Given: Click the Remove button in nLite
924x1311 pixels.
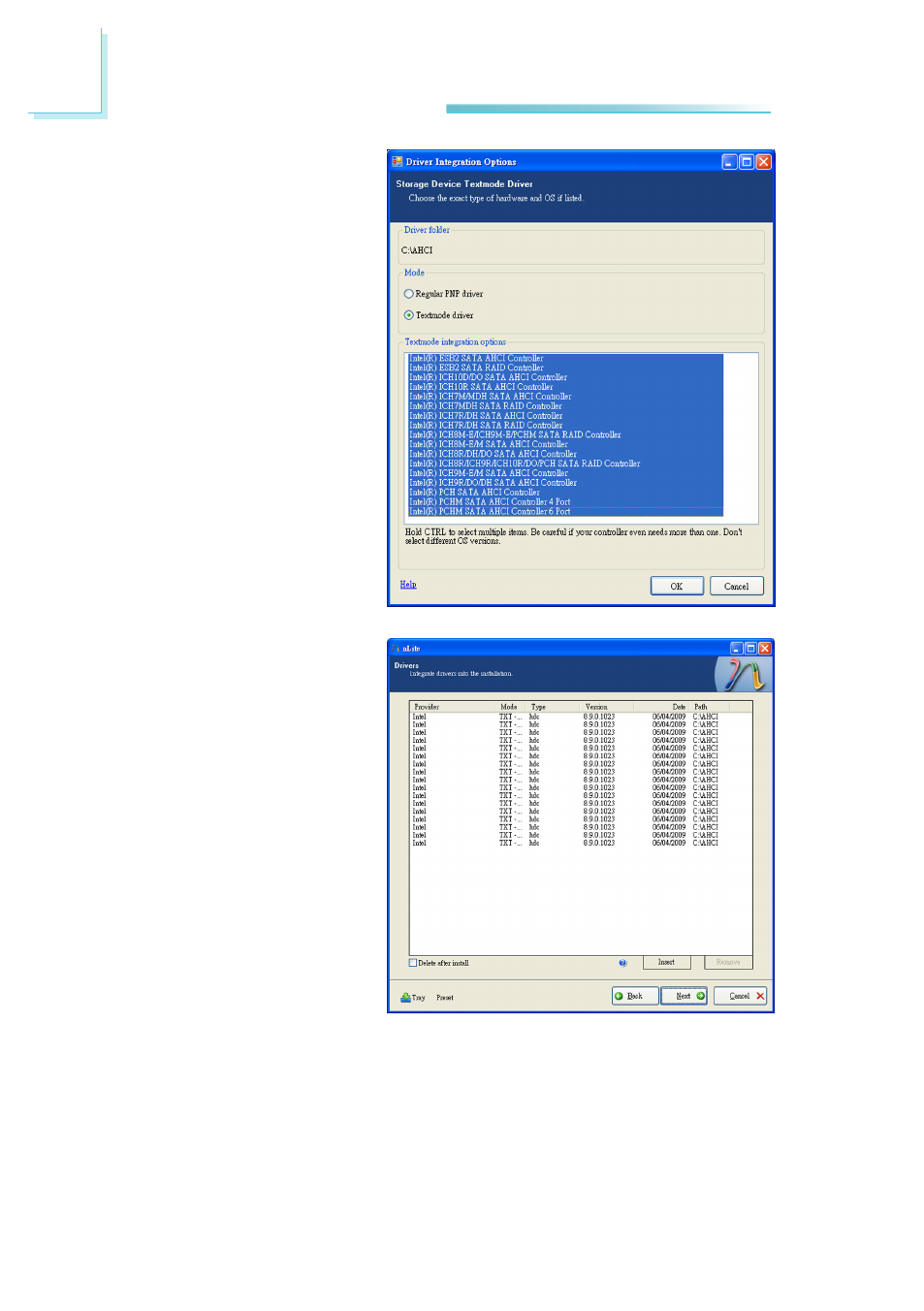Looking at the screenshot, I should (728, 962).
